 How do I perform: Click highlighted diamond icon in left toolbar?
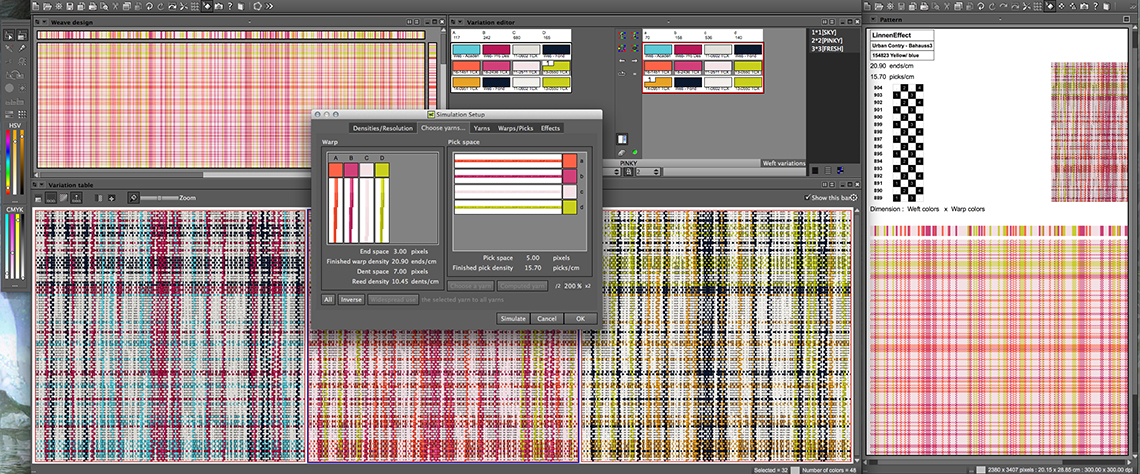tap(206, 6)
